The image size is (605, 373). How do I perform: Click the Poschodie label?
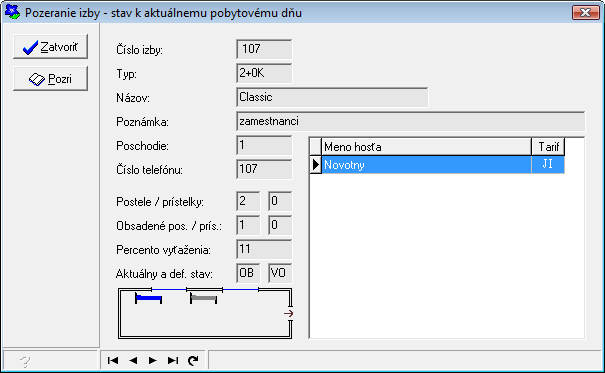(x=142, y=146)
